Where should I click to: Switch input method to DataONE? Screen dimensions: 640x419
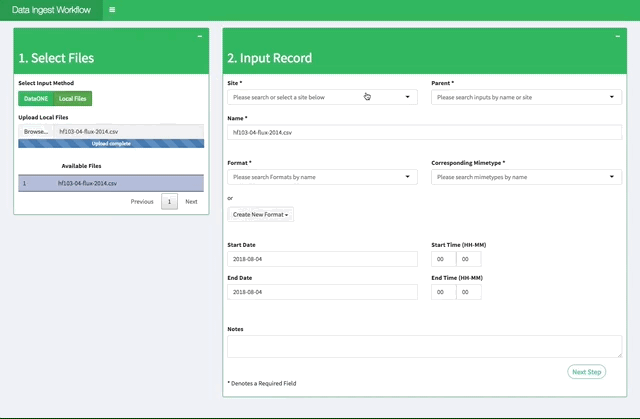click(36, 98)
